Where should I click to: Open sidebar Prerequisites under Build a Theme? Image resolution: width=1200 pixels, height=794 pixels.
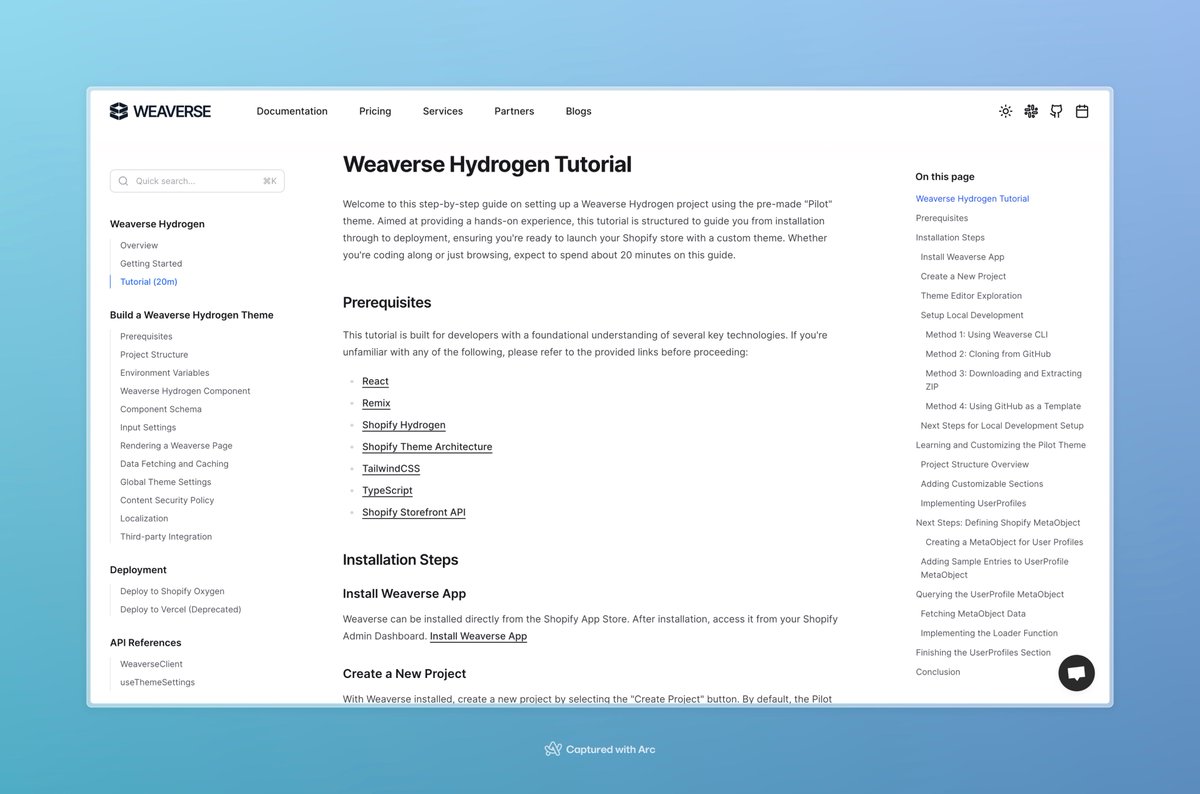click(146, 337)
